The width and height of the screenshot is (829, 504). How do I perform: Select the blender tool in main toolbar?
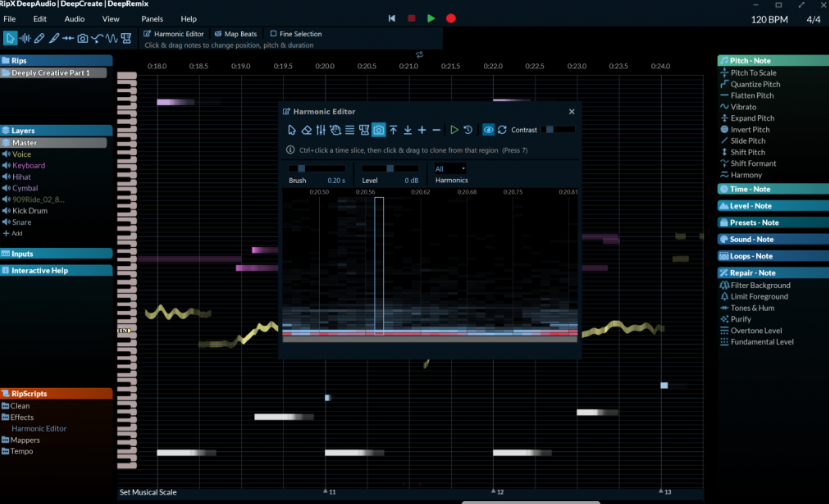tap(126, 39)
